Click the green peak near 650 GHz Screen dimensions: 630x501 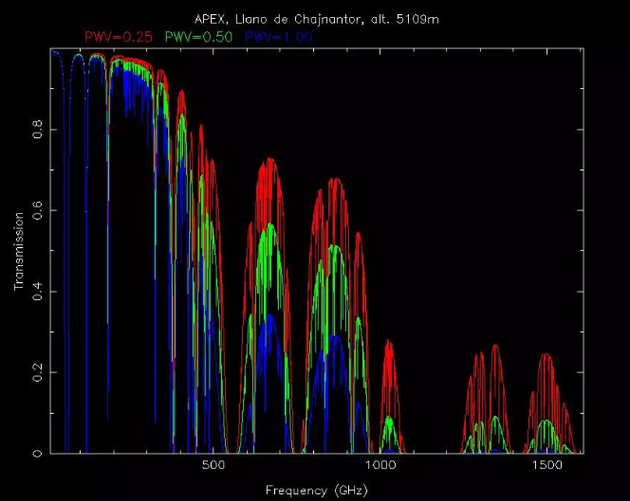[x=270, y=226]
